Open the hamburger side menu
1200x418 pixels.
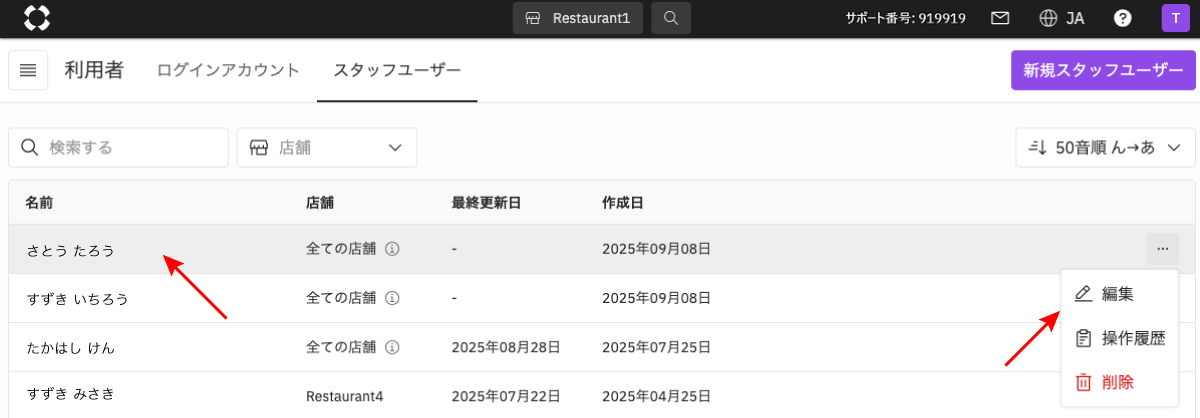[x=28, y=70]
